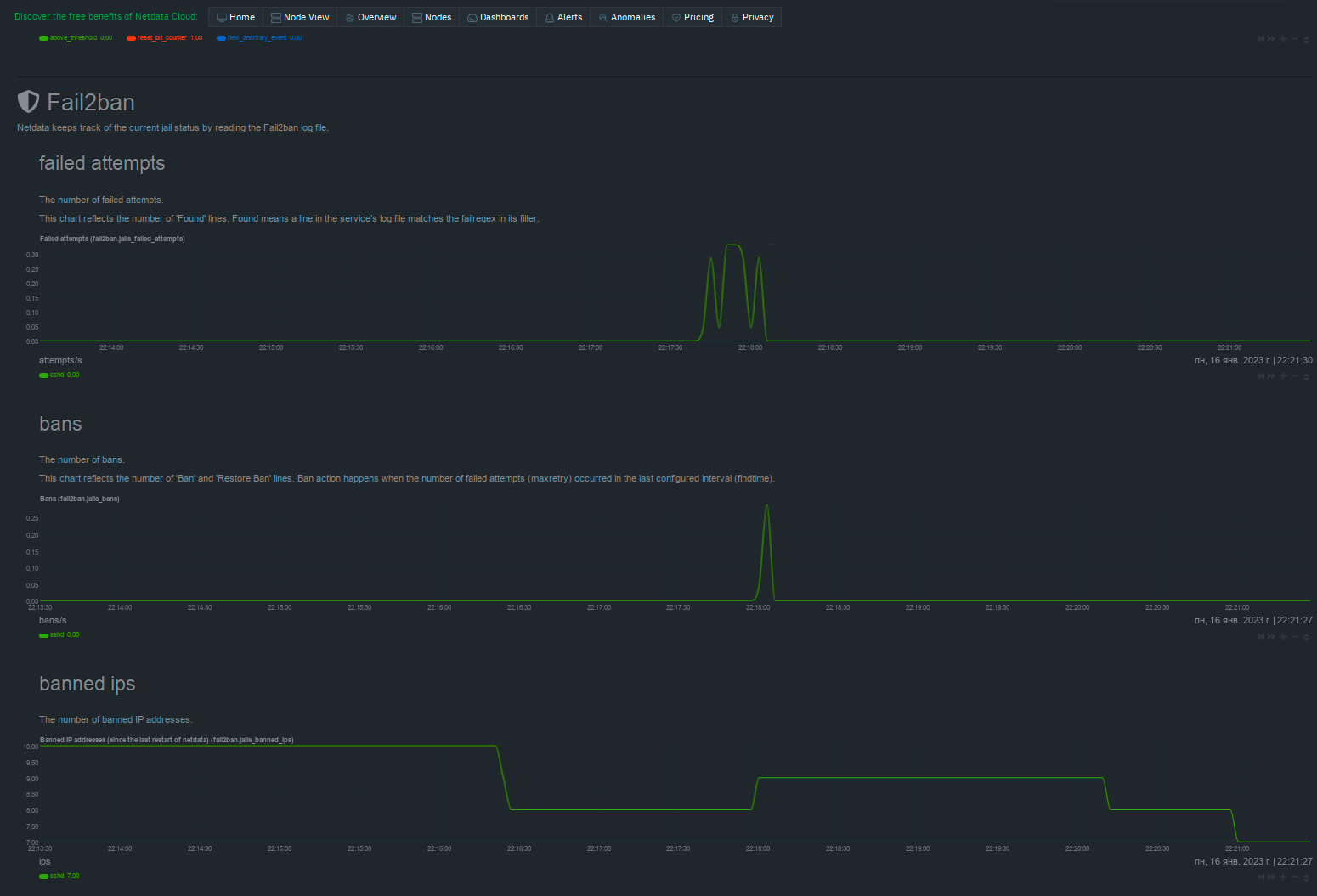This screenshot has width=1317, height=896.
Task: Toggle sshd dimension in banned ips legend
Action: coord(56,876)
